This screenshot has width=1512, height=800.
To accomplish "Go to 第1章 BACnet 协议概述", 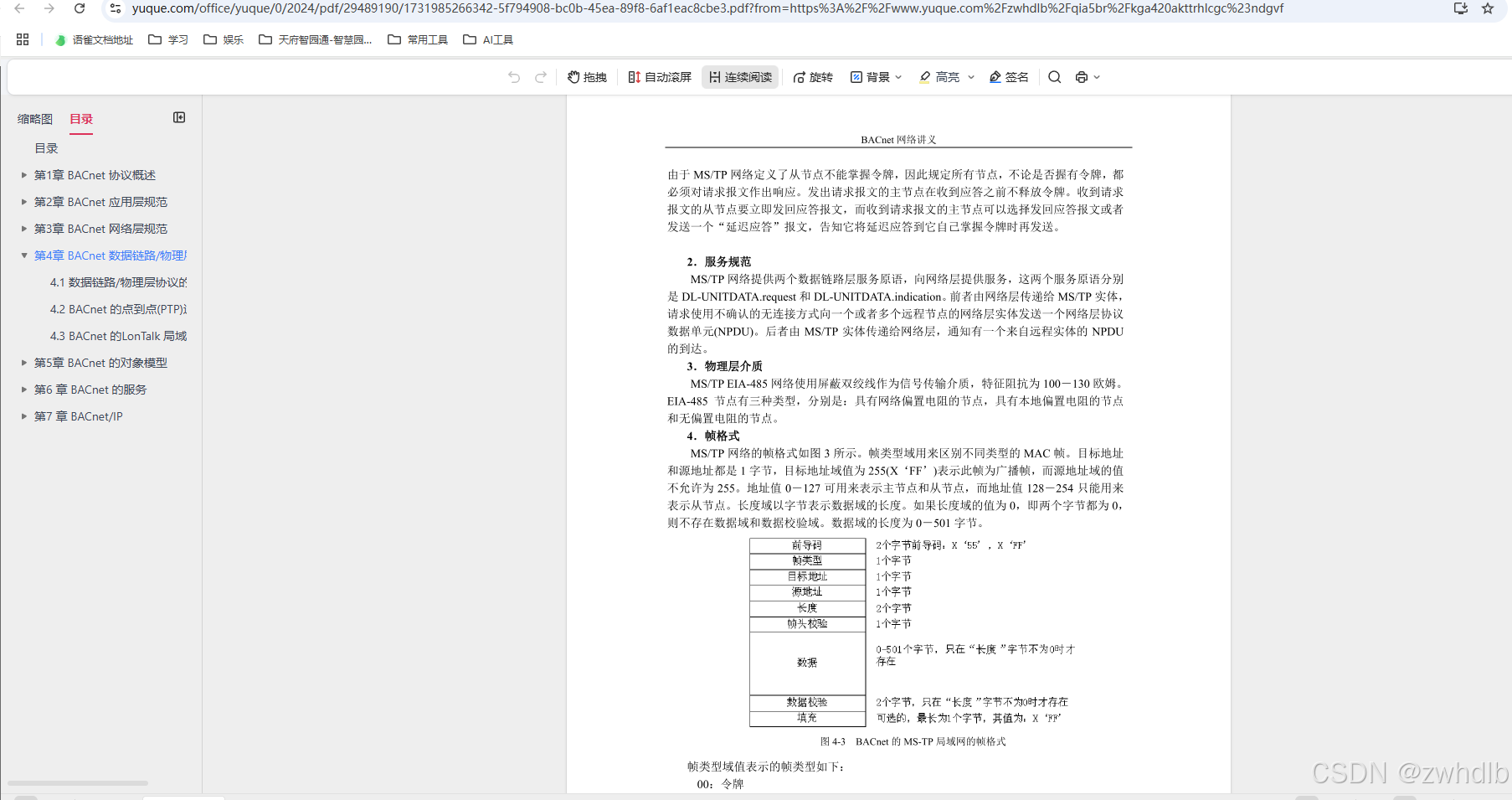I will [95, 175].
